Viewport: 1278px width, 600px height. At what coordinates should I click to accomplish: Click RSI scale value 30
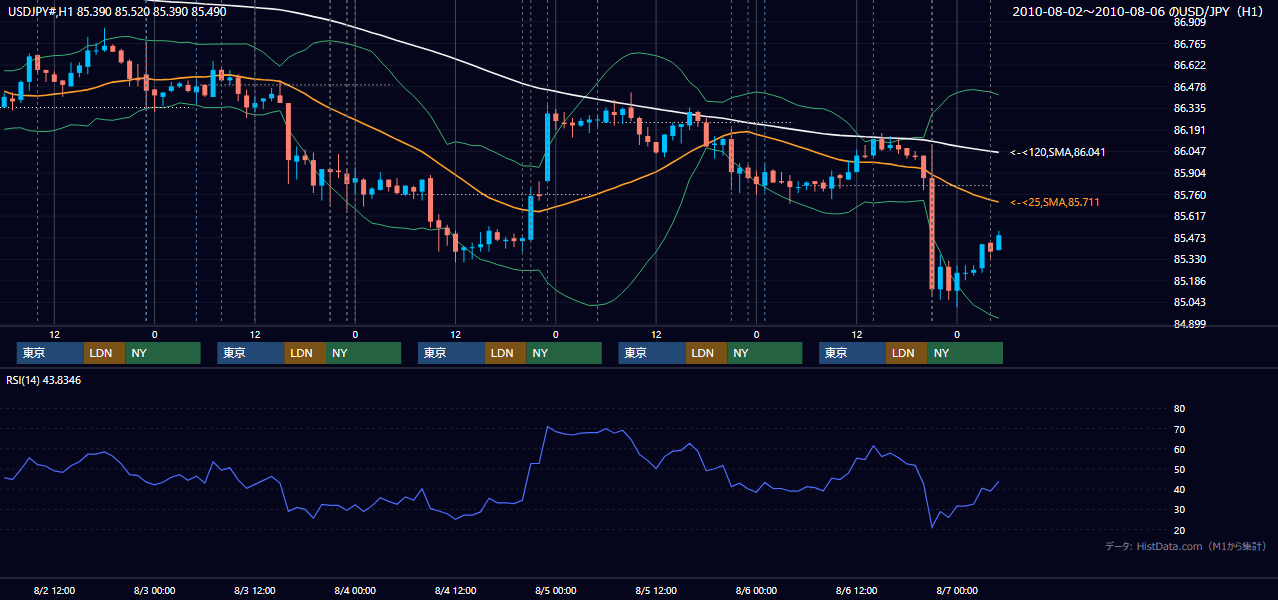(x=1179, y=509)
